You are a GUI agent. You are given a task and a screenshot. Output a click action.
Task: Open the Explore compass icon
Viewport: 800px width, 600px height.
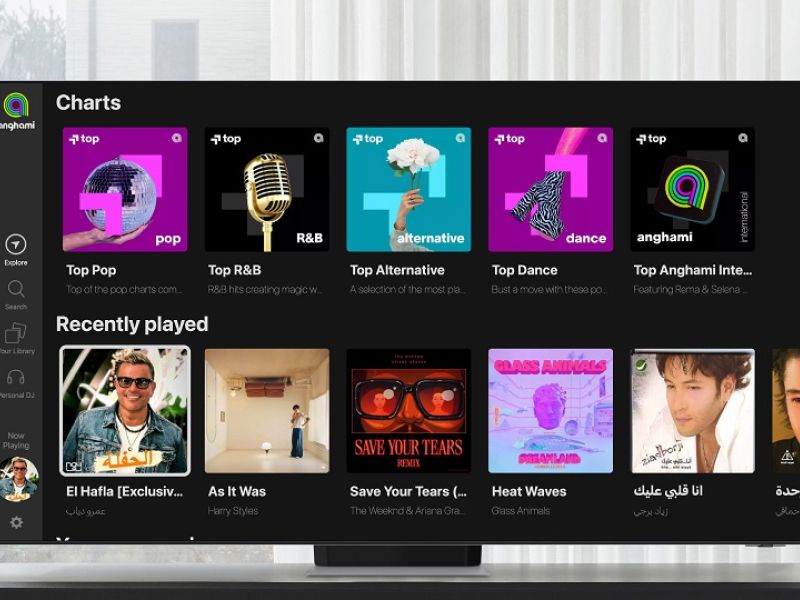[x=16, y=244]
